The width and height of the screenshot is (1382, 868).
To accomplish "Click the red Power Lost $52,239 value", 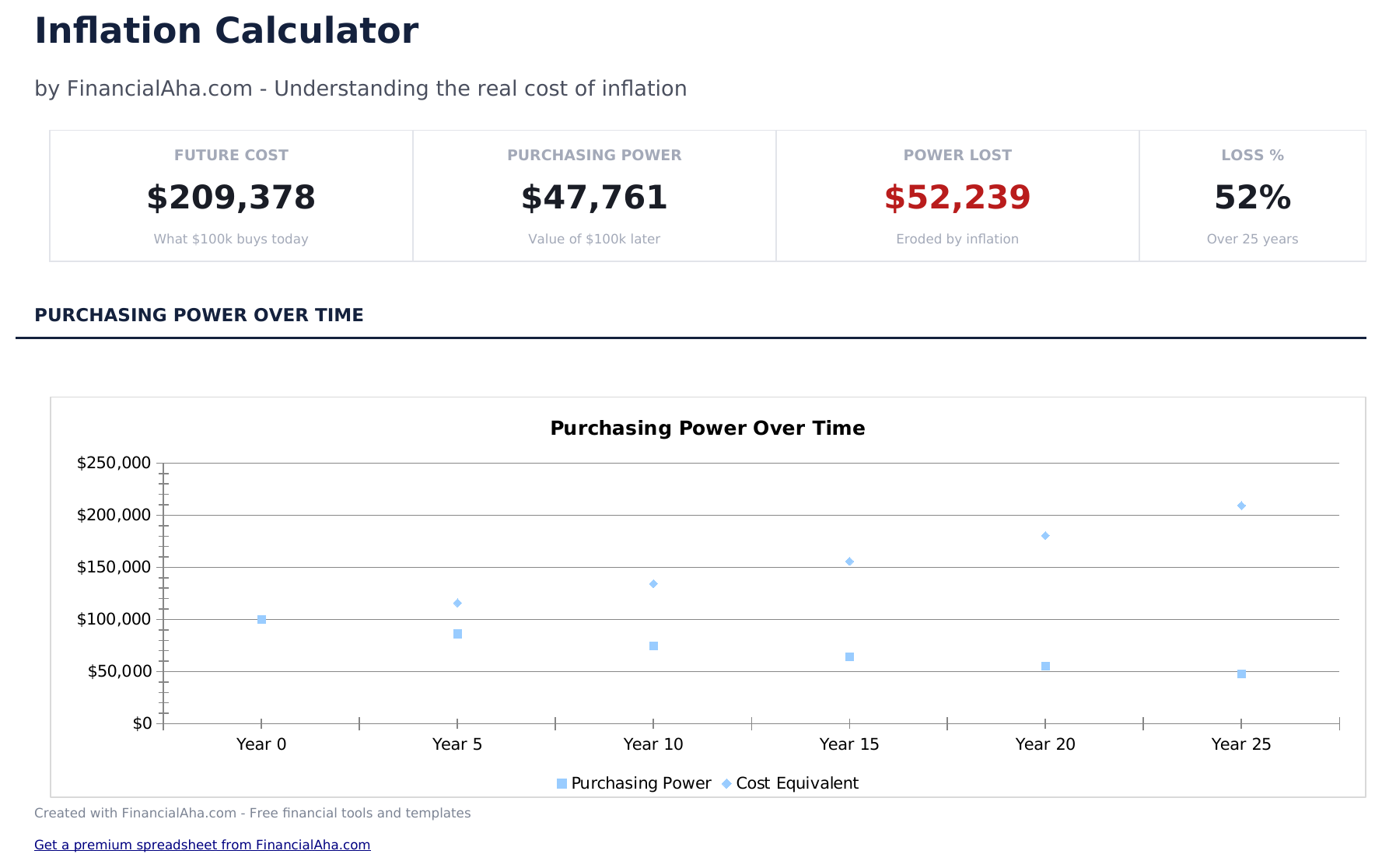I will click(x=957, y=198).
